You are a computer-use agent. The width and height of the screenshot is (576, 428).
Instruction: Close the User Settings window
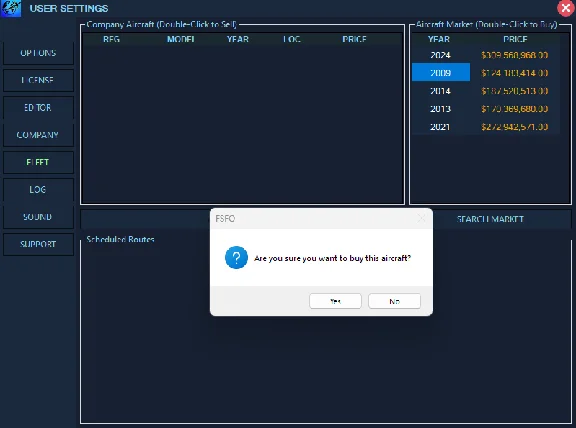pos(566,8)
